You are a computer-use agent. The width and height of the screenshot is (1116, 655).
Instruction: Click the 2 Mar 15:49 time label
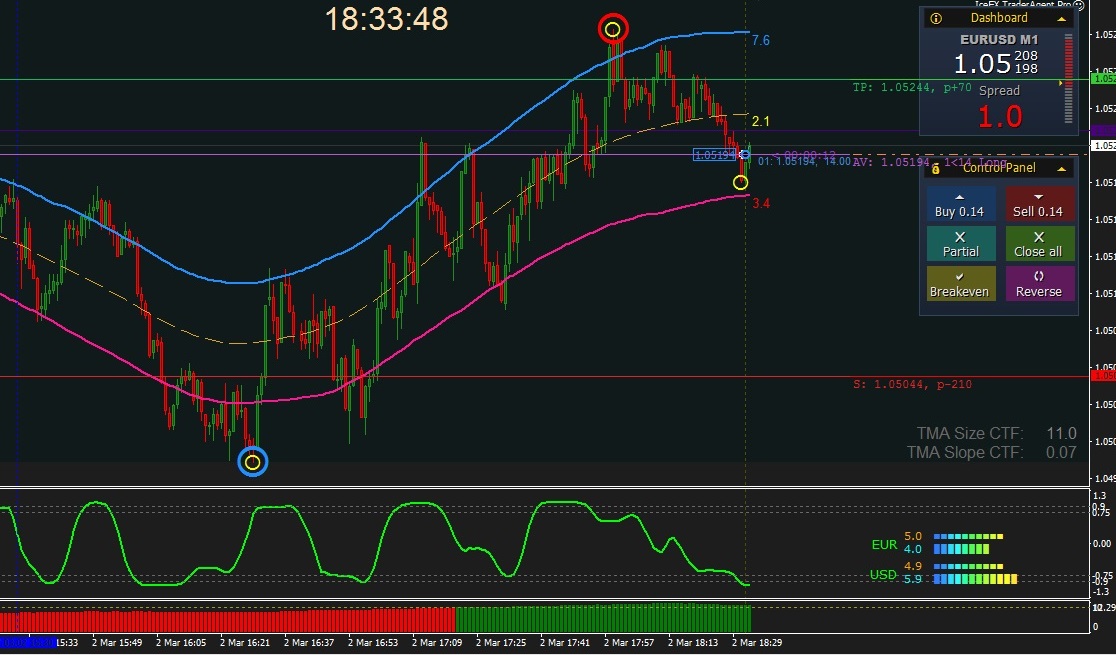(x=117, y=643)
